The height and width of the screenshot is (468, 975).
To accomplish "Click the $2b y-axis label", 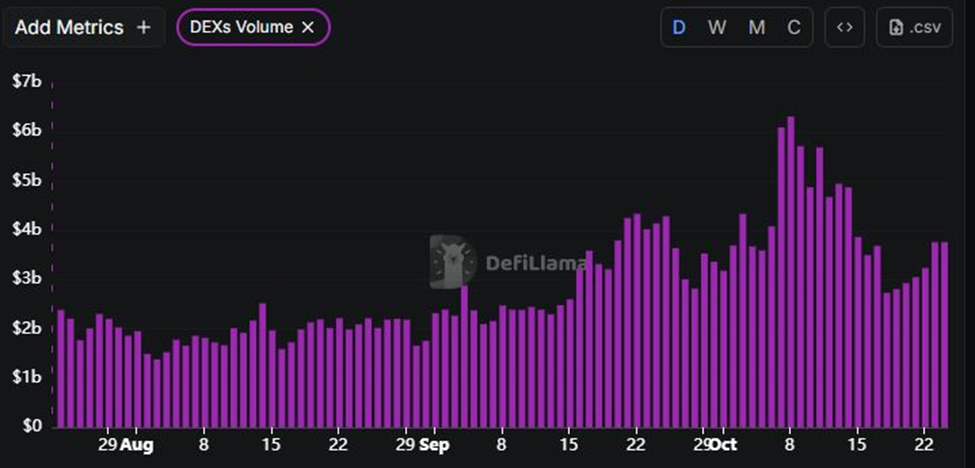I will 26,328.
